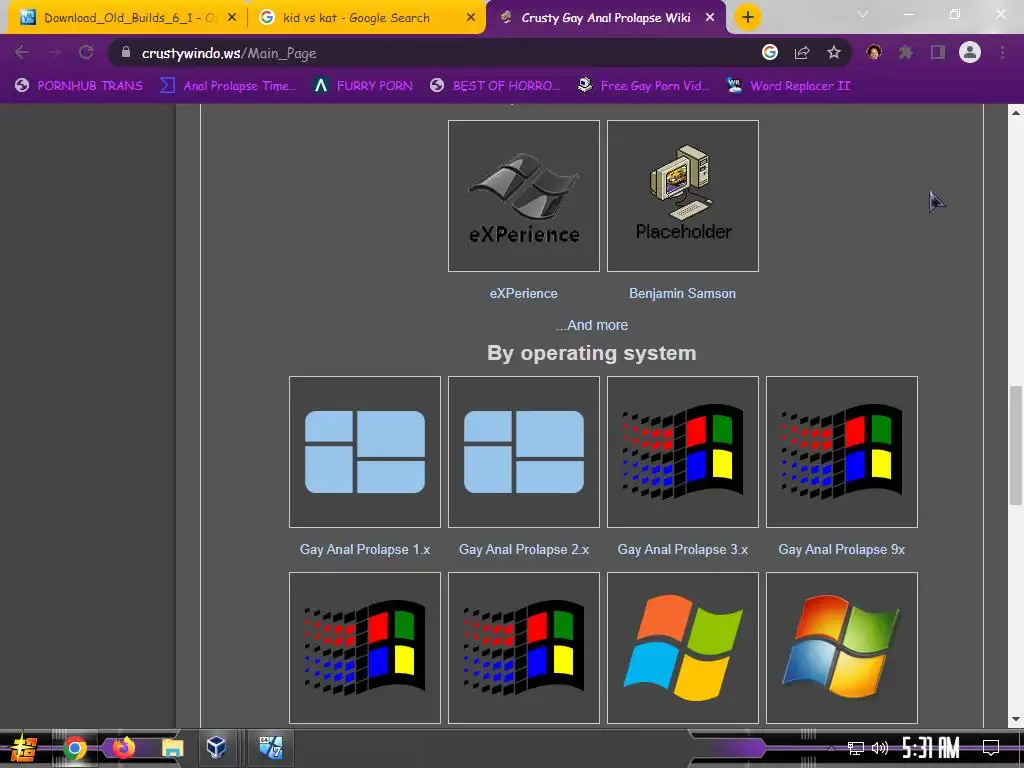This screenshot has height=768, width=1024.
Task: Click the page scrollbar down arrow
Action: click(x=1016, y=720)
